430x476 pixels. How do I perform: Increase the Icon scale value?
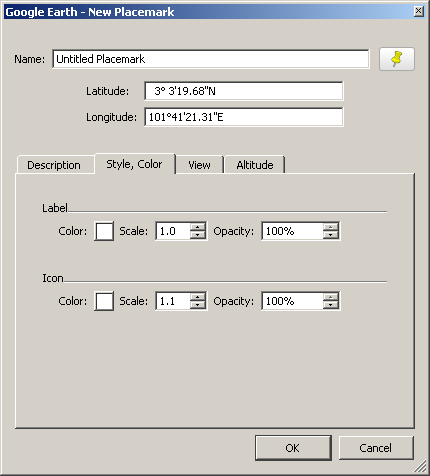(198, 297)
